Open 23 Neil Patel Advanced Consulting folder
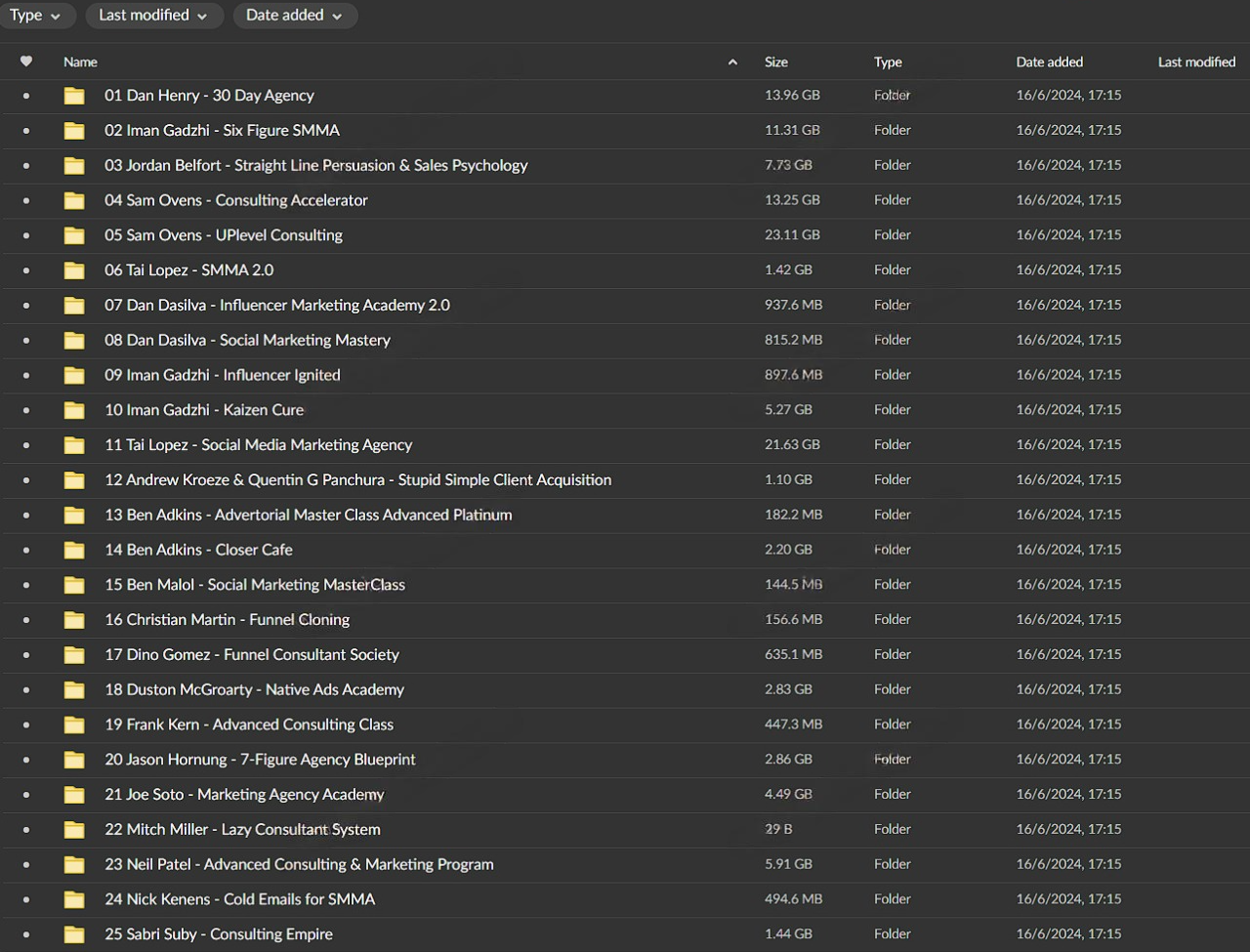The height and width of the screenshot is (952, 1250). (299, 864)
